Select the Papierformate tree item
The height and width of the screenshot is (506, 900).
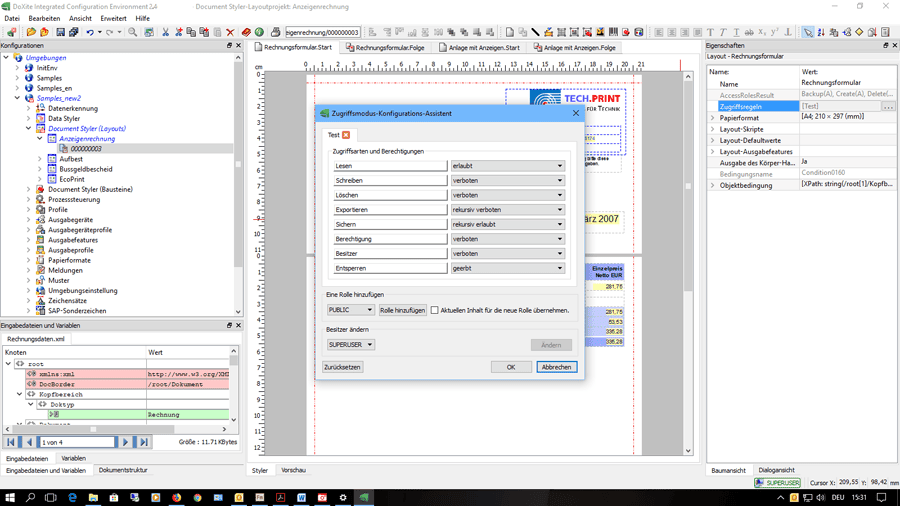coord(69,260)
